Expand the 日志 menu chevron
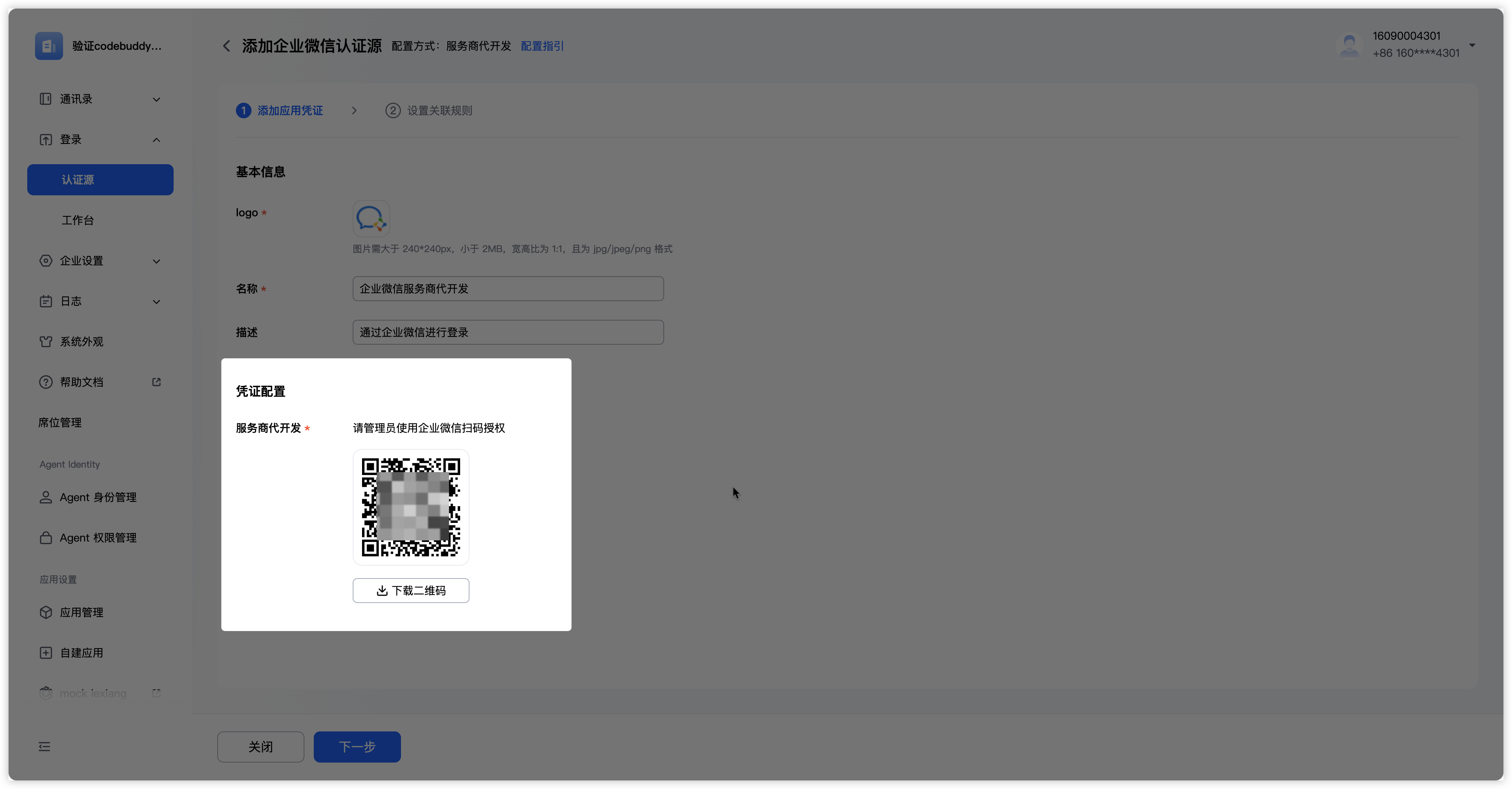Image resolution: width=1512 pixels, height=789 pixels. tap(156, 302)
